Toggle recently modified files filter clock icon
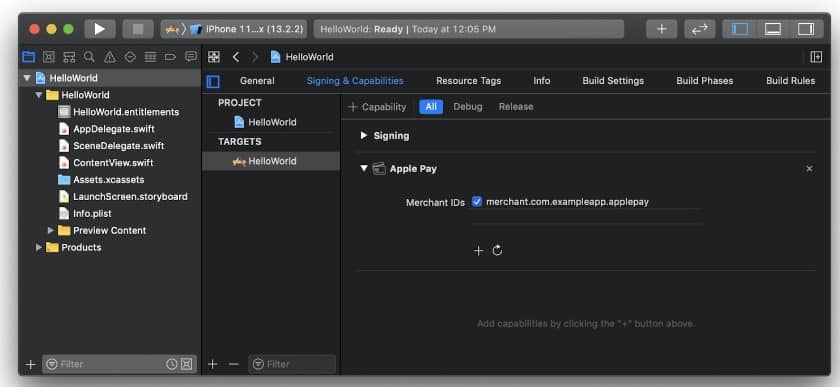Image resolution: width=840 pixels, height=387 pixels. tap(171, 364)
